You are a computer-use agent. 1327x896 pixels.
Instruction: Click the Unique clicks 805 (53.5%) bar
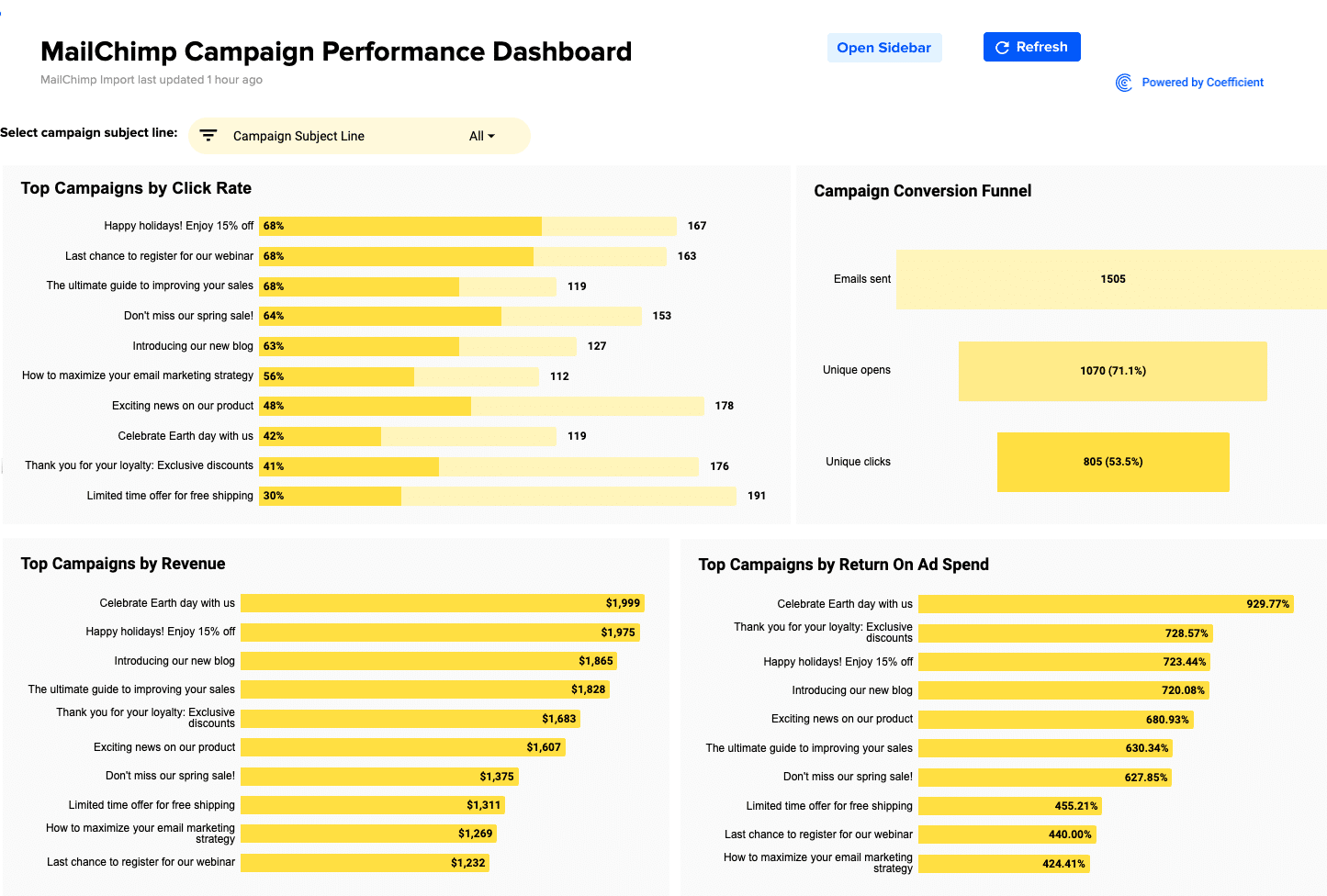click(1113, 462)
